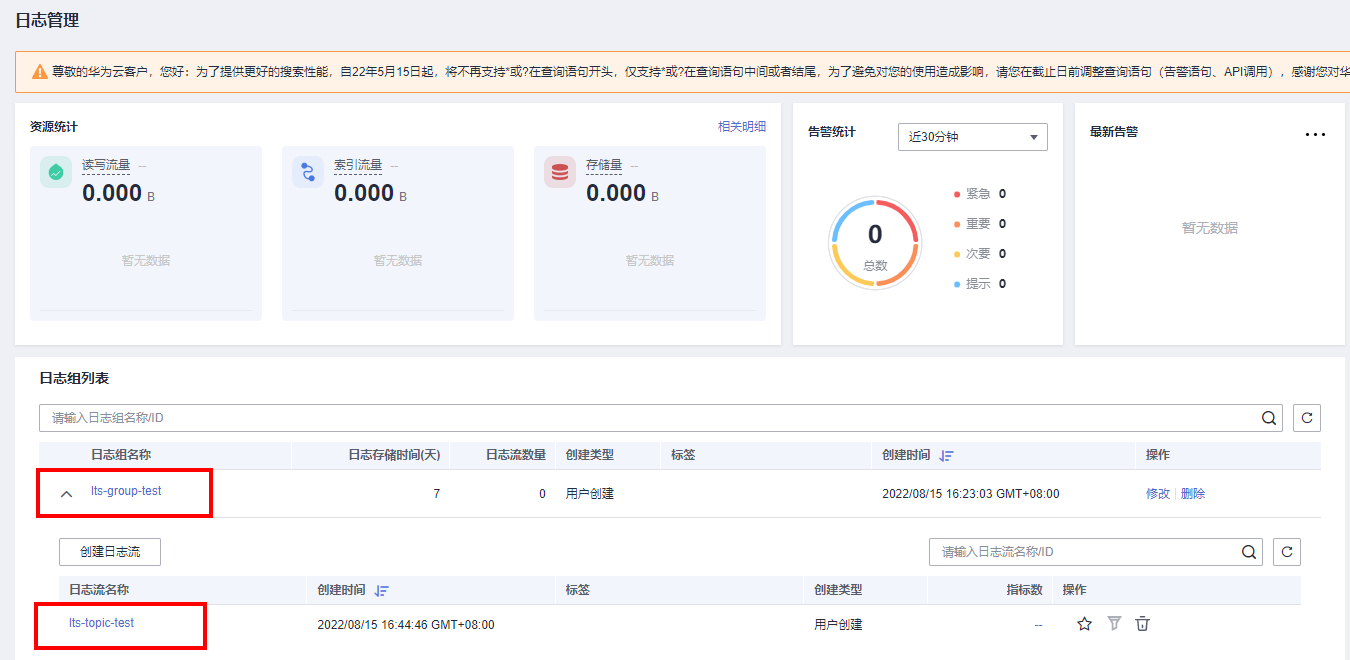This screenshot has height=660, width=1350.
Task: Open the lts-group-test log group
Action: pos(126,491)
